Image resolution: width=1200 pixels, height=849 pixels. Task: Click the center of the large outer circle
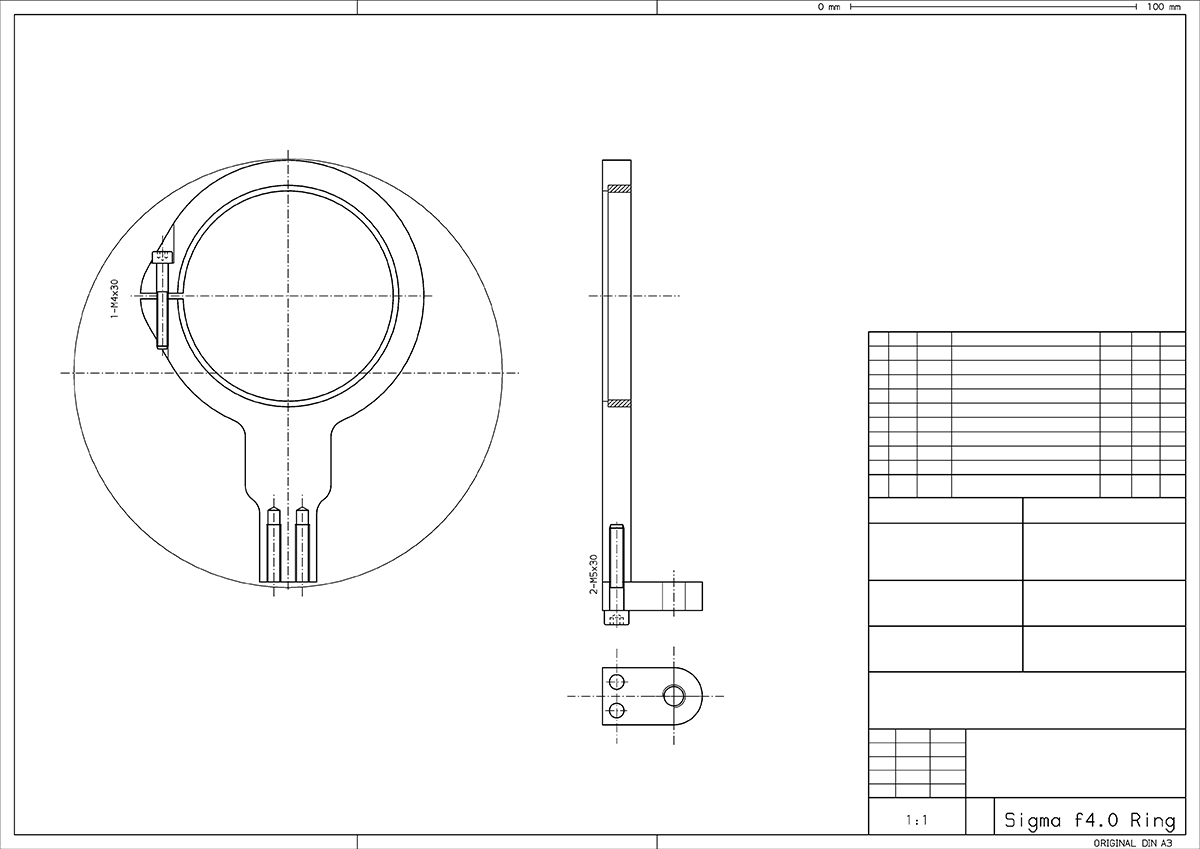[288, 373]
